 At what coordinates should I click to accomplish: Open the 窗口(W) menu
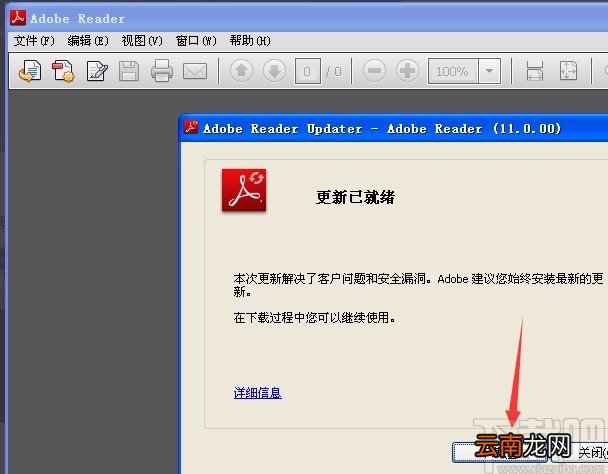[196, 41]
